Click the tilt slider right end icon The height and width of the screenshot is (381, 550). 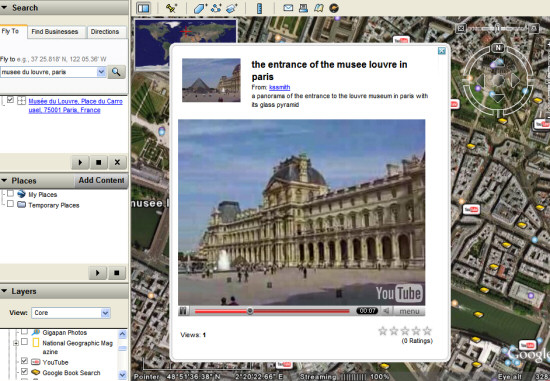(x=534, y=28)
